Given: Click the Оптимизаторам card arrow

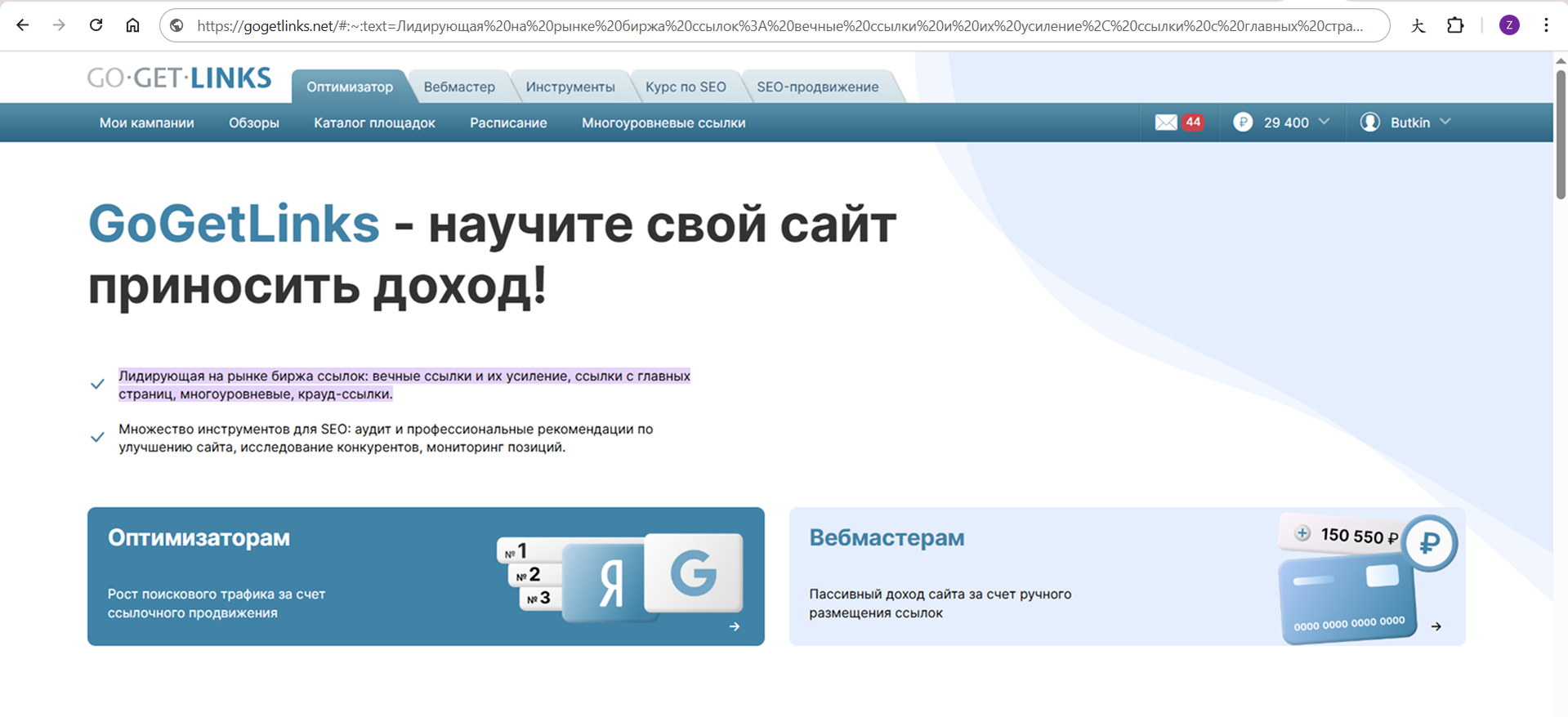Looking at the screenshot, I should click(734, 626).
